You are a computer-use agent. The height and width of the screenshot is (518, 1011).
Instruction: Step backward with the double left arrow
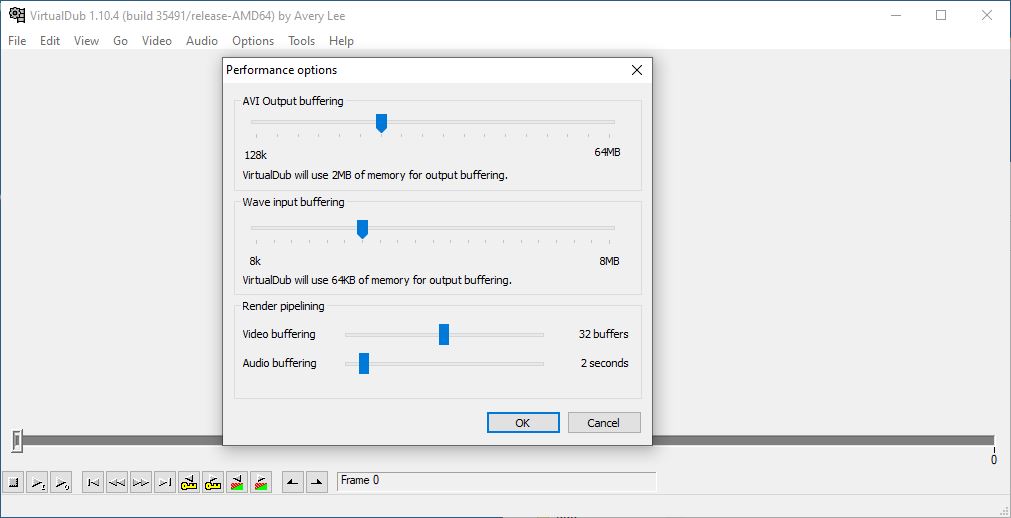(117, 482)
